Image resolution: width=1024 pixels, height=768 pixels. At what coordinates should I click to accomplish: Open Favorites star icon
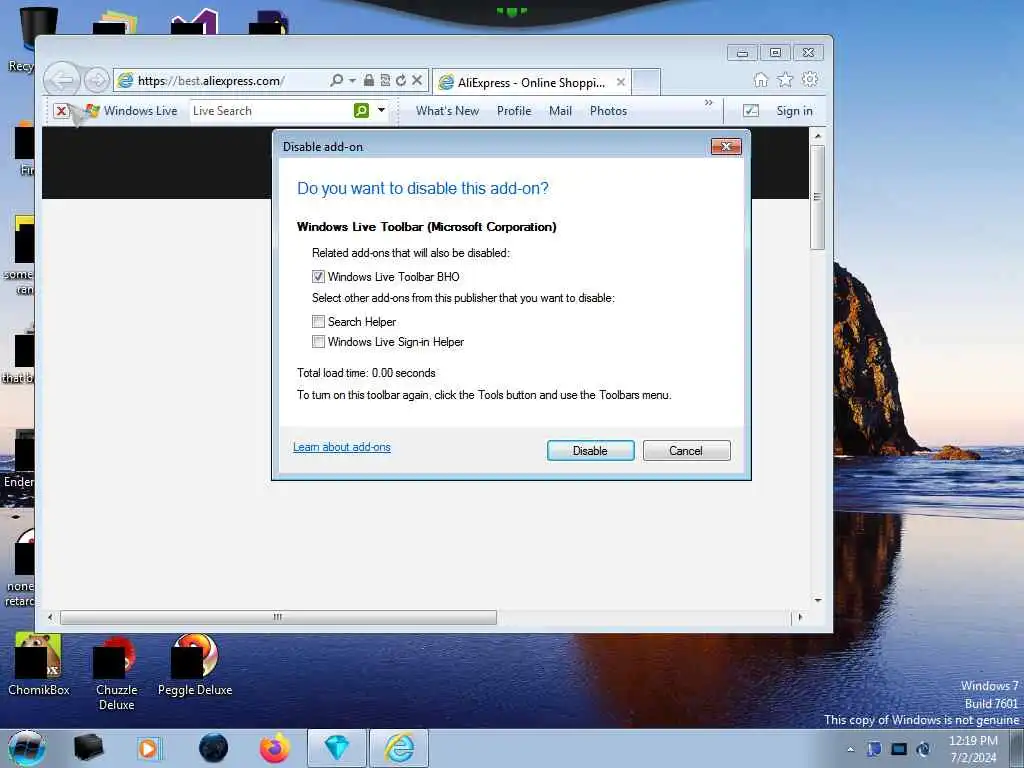[785, 80]
